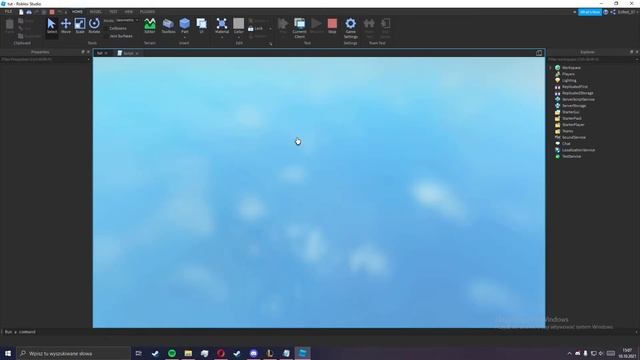Open Discord from the taskbar
The image size is (640, 360).
pos(253,353)
